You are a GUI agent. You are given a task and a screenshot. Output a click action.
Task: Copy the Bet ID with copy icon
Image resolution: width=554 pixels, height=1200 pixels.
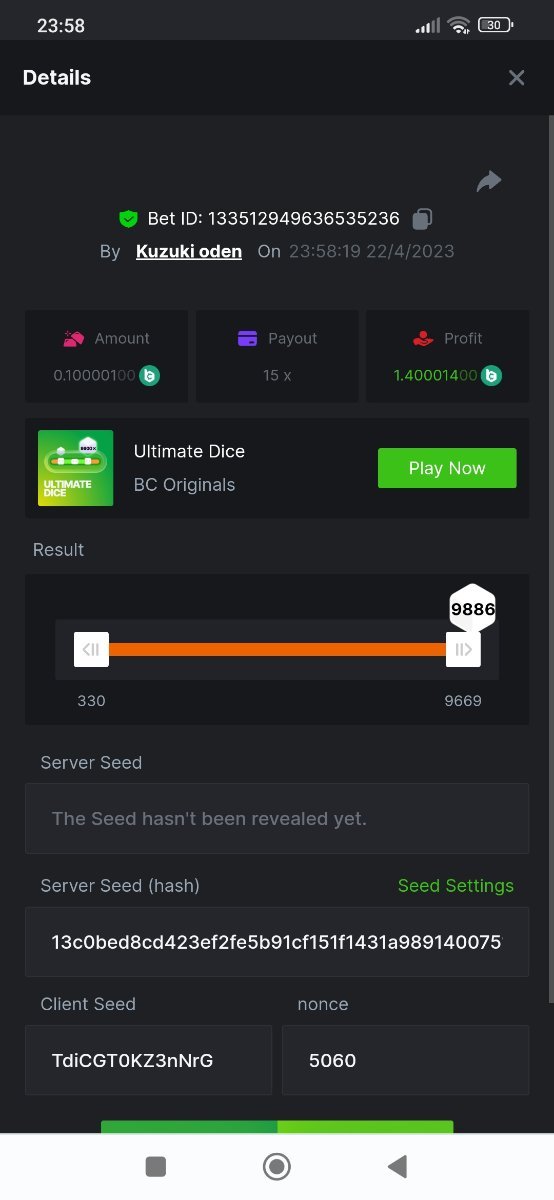click(x=423, y=218)
